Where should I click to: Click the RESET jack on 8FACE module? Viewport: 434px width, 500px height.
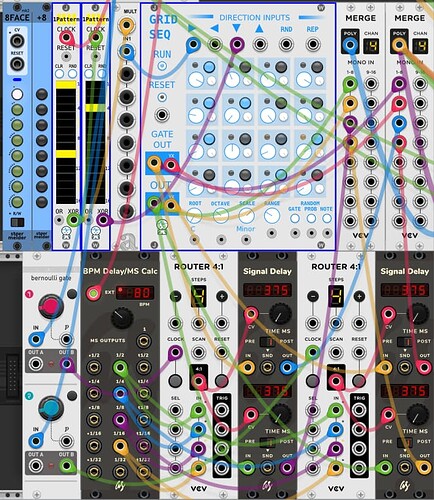(17, 64)
